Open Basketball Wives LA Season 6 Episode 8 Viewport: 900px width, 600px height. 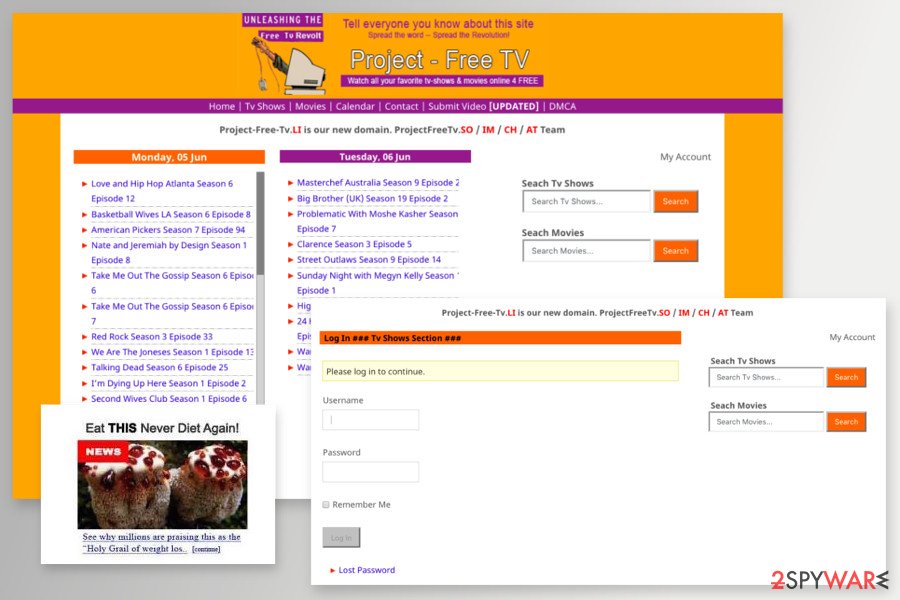(x=171, y=214)
